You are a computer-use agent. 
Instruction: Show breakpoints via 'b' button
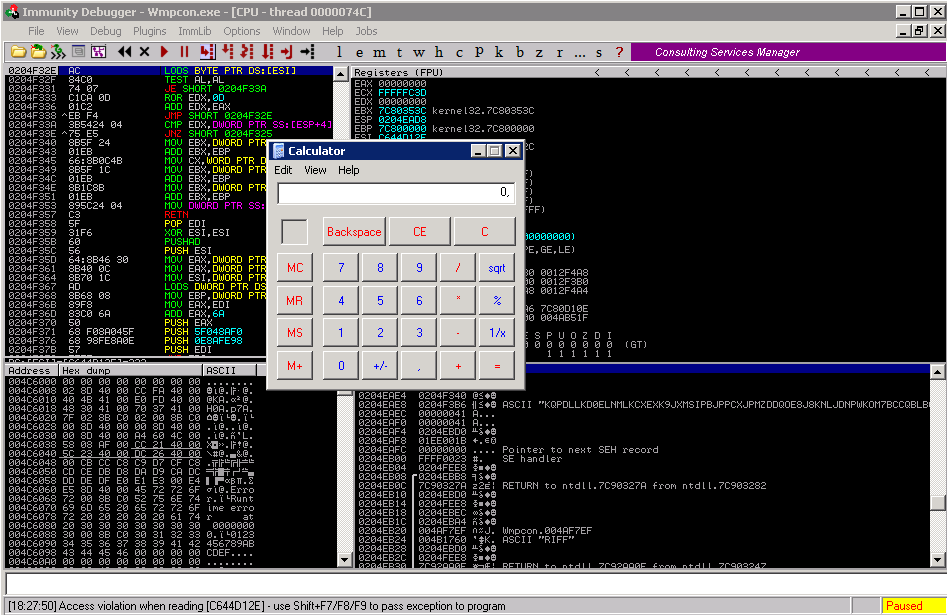[519, 52]
